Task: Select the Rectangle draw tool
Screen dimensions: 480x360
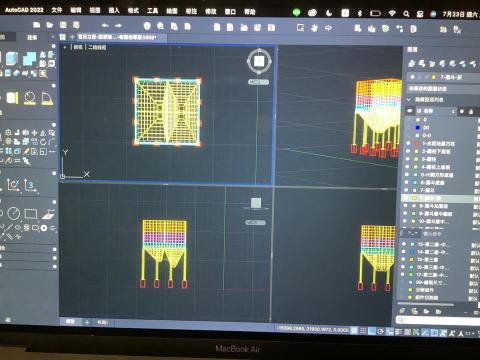Action: 30,213
